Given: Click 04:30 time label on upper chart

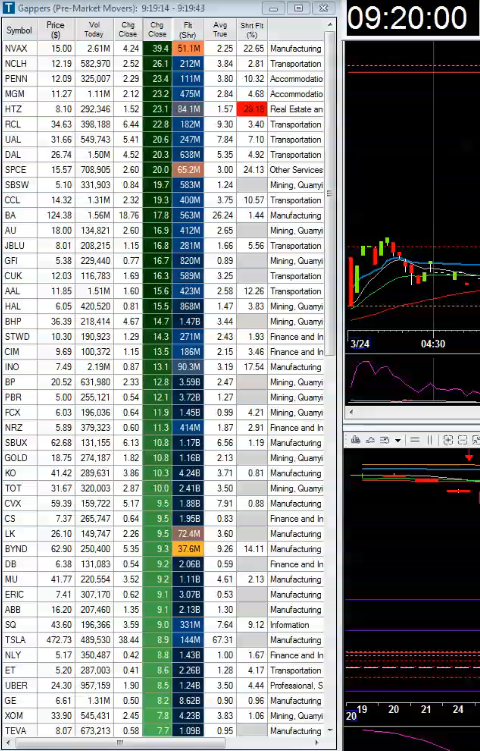Looking at the screenshot, I should 433,343.
